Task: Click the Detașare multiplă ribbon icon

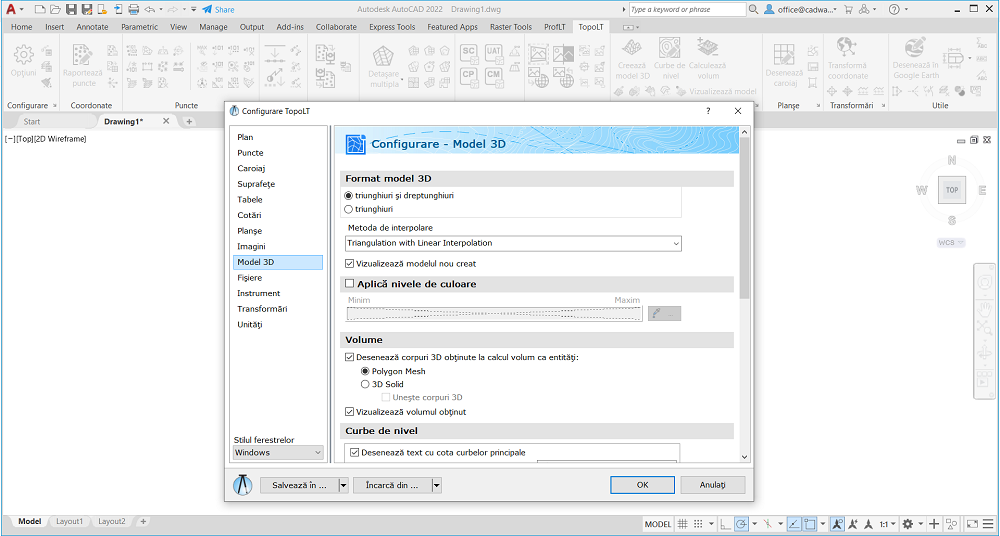Action: (383, 57)
